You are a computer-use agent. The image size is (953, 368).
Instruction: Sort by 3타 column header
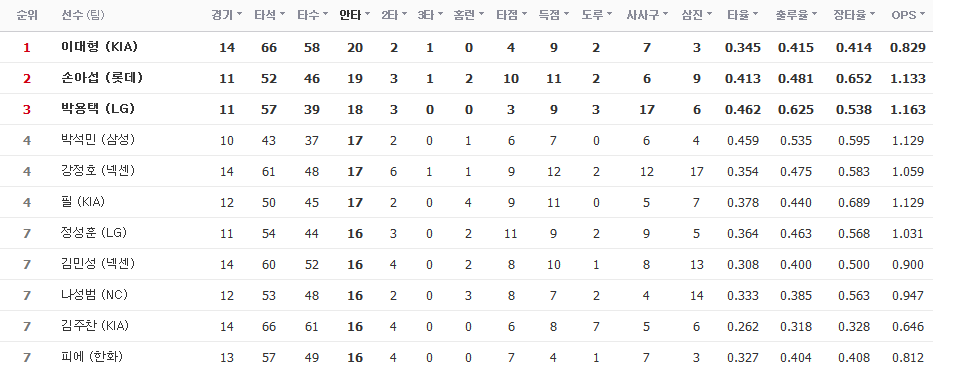(x=430, y=15)
